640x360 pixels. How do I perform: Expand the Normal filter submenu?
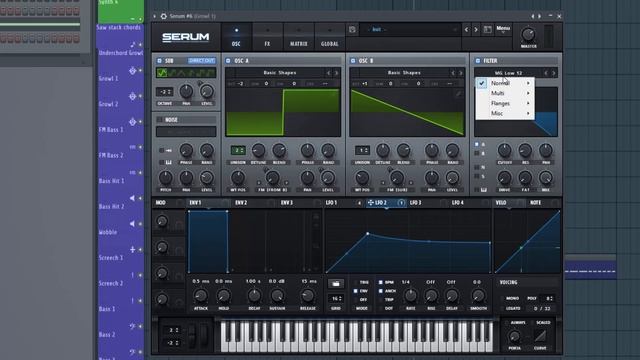click(505, 83)
